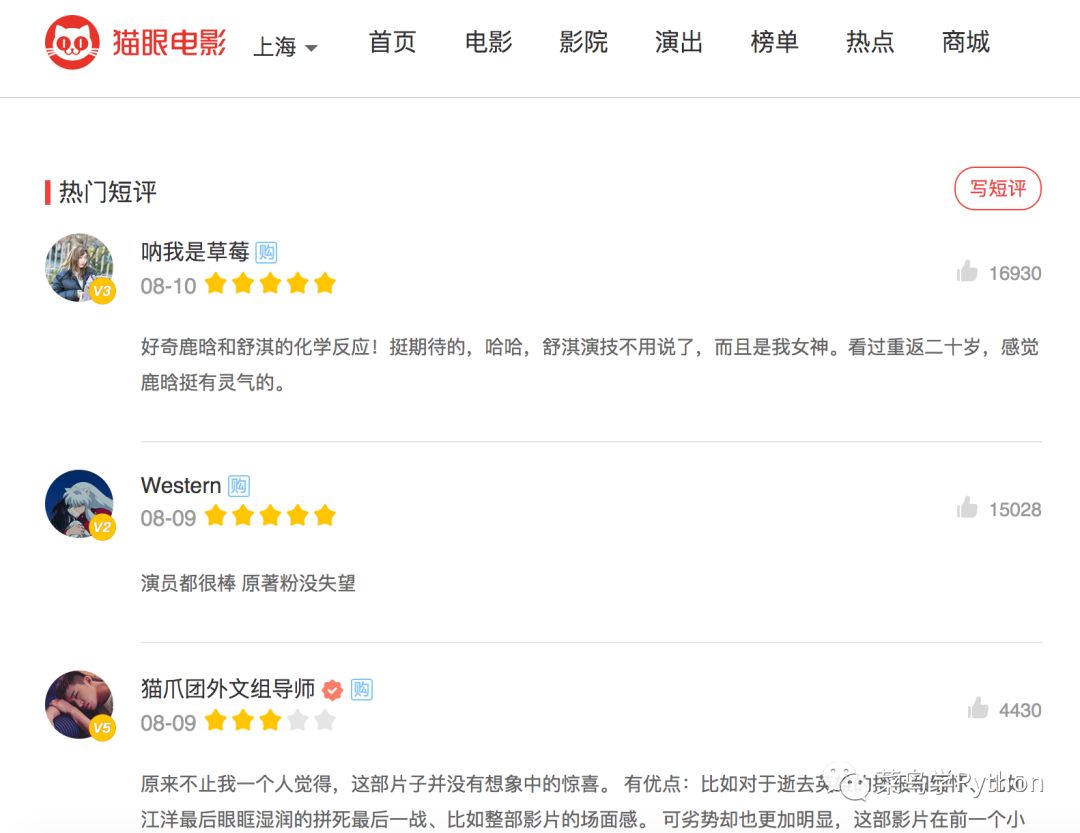Click the 购 badge beside Western

click(x=238, y=486)
